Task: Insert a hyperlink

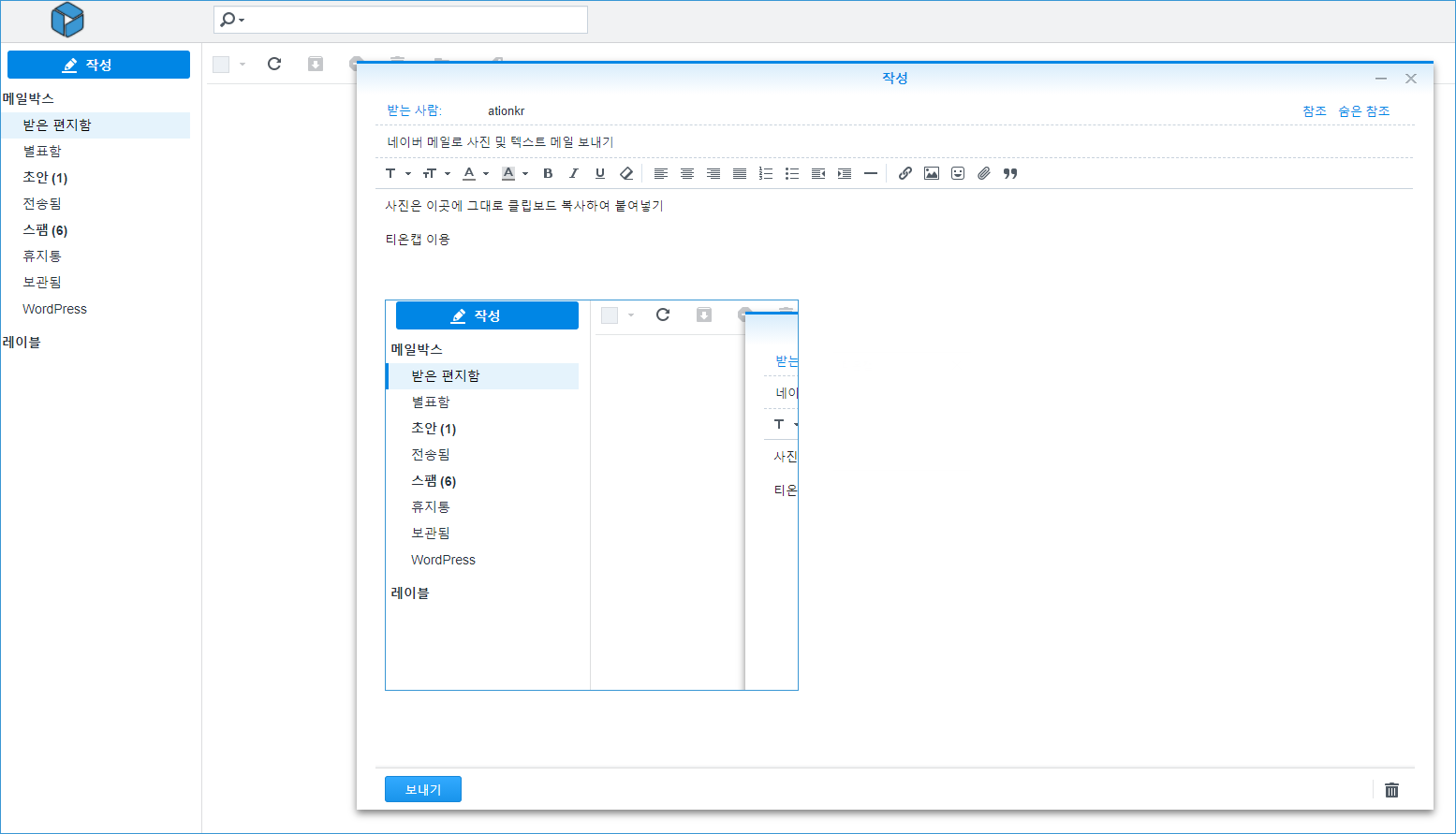Action: tap(905, 173)
